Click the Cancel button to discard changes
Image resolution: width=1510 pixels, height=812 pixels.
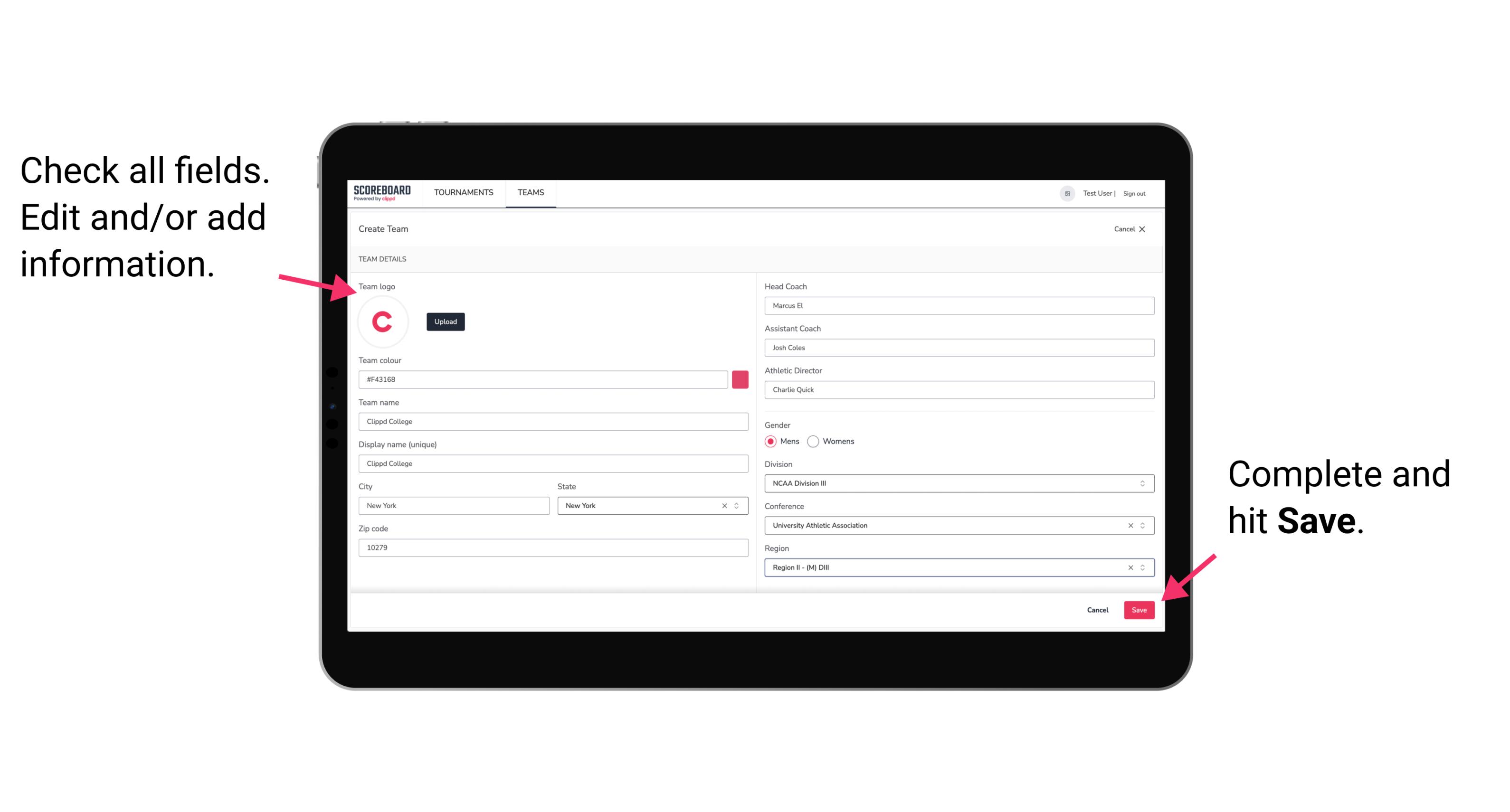pos(1097,608)
